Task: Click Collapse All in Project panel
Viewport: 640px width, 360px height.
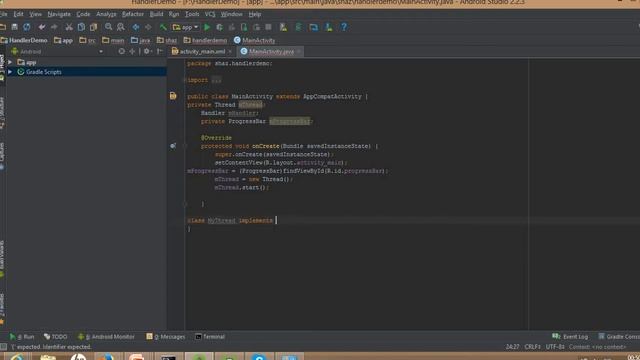Action: coord(132,51)
